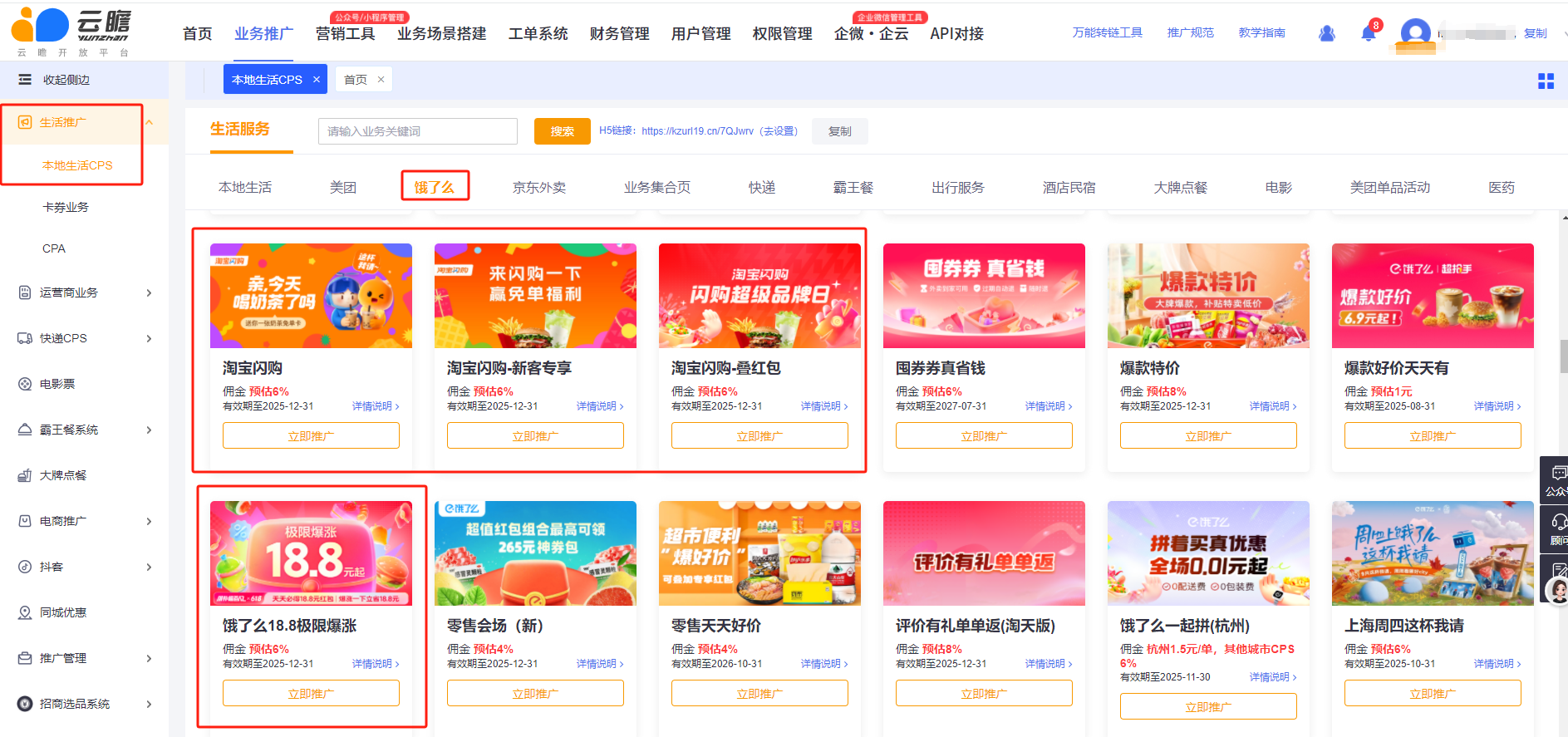Screen dimensions: 1568x737
Task: Select CPA in the sidebar
Action: pos(54,248)
